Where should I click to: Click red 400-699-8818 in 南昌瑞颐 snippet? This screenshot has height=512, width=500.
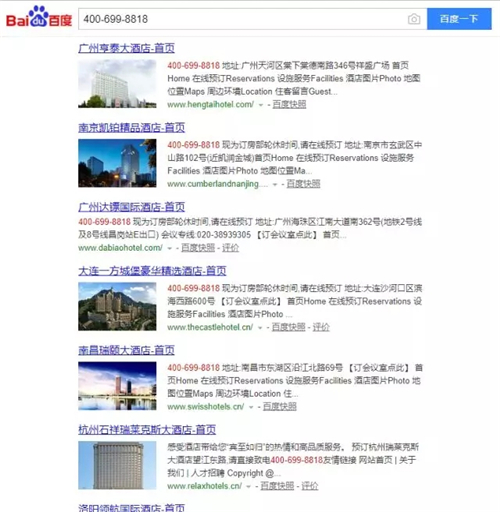point(194,367)
